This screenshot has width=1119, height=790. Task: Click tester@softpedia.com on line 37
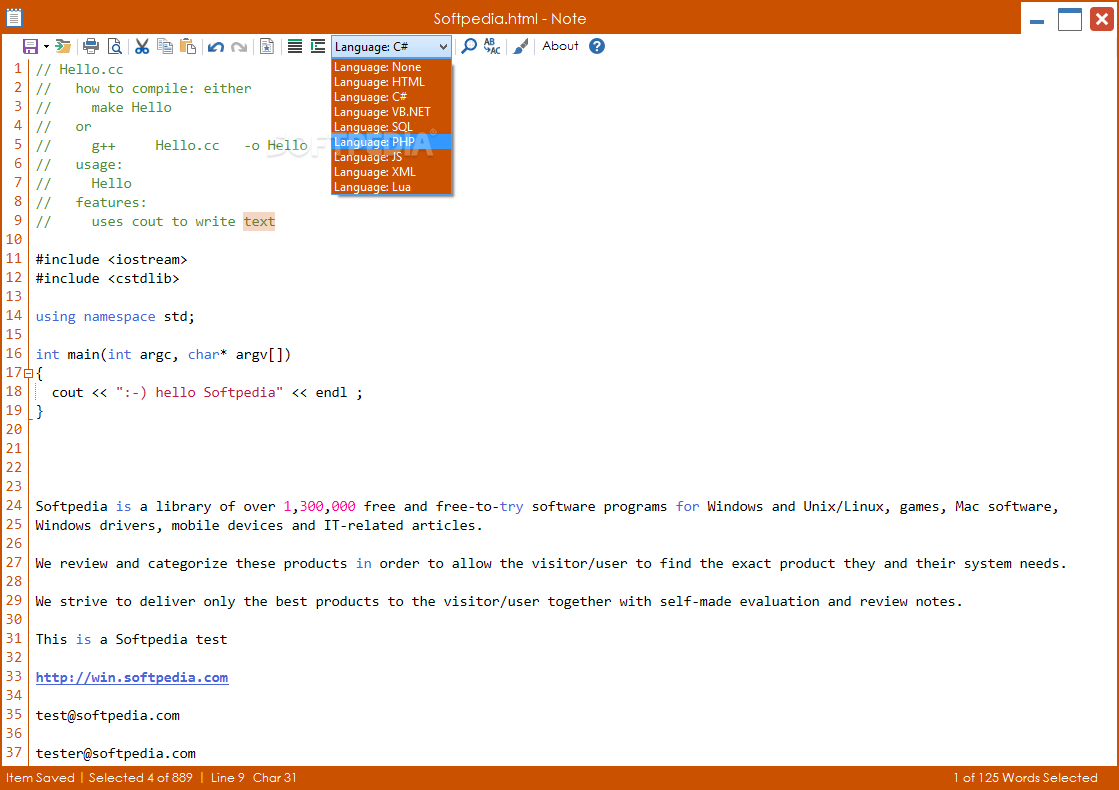(116, 753)
